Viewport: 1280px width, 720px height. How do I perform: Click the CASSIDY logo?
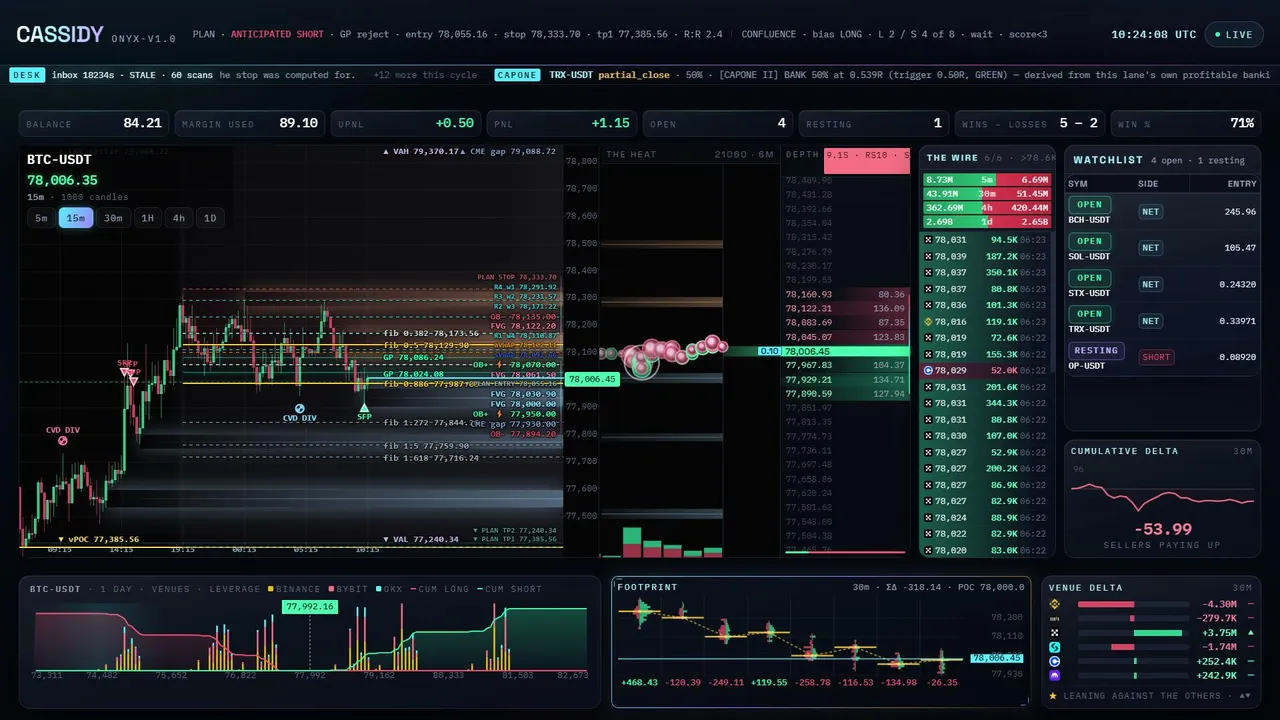coord(60,34)
